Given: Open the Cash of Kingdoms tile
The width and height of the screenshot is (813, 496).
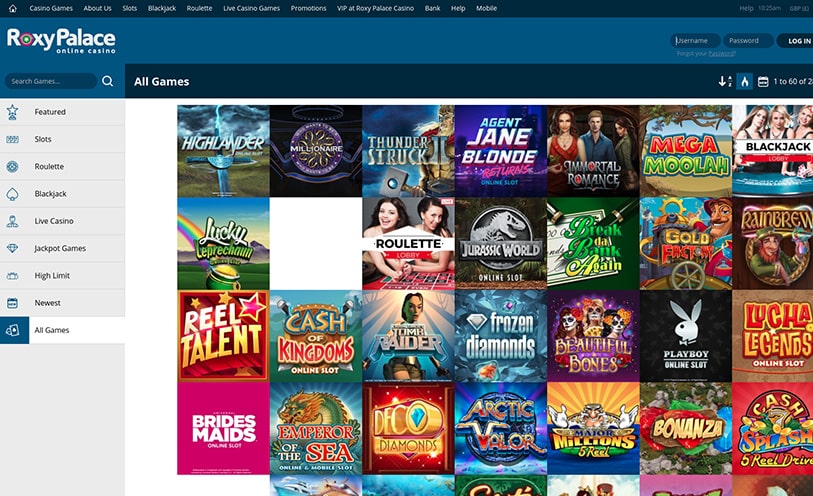Looking at the screenshot, I should pyautogui.click(x=316, y=336).
